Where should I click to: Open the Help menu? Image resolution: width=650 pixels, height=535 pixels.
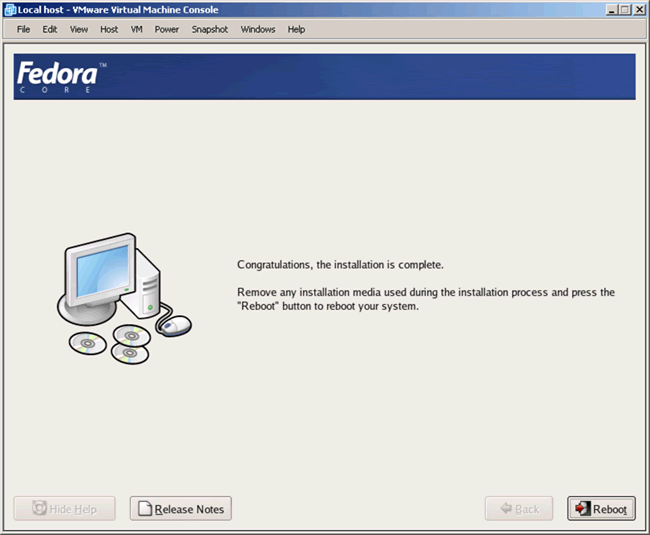pyautogui.click(x=296, y=29)
